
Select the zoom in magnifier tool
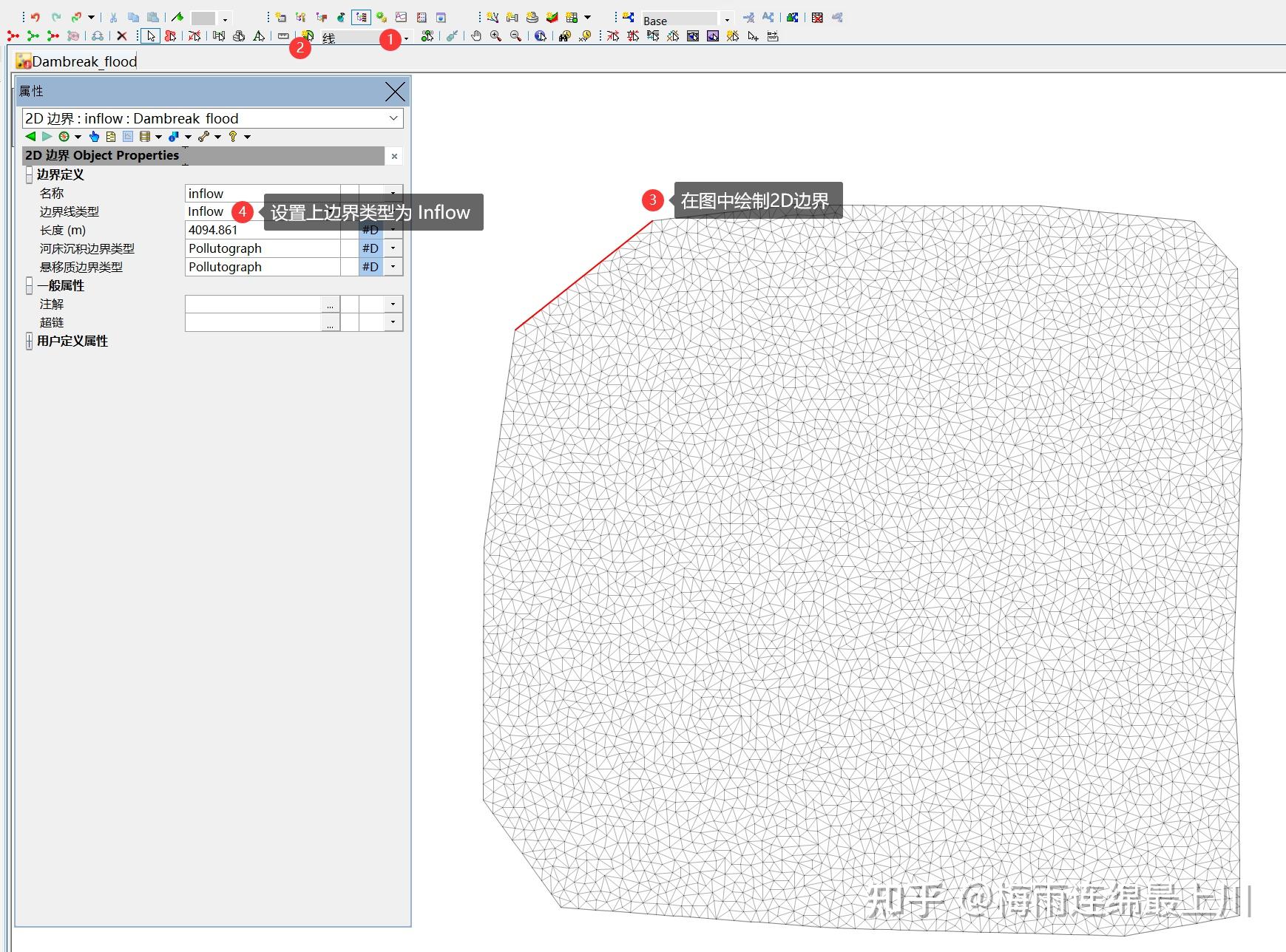pyautogui.click(x=495, y=36)
